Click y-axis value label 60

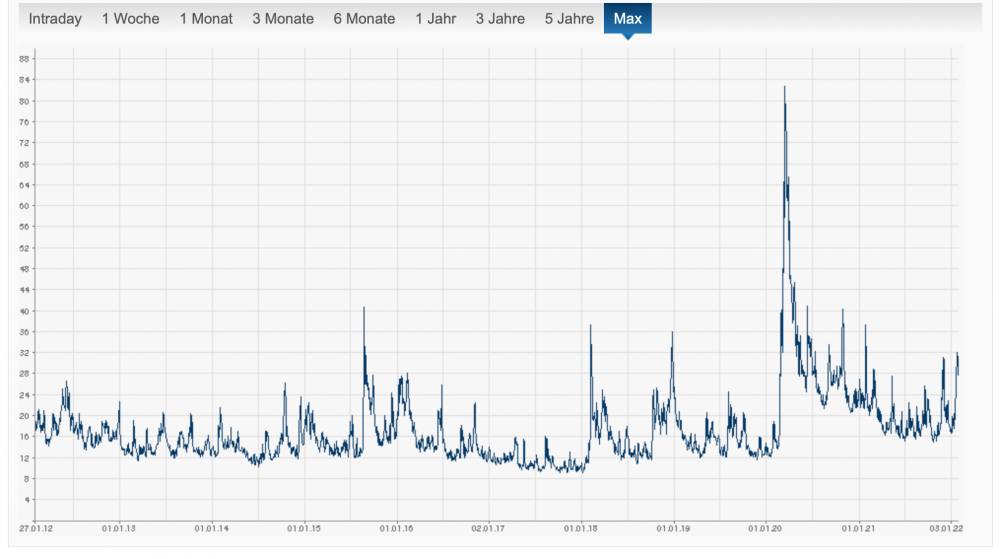[24, 206]
